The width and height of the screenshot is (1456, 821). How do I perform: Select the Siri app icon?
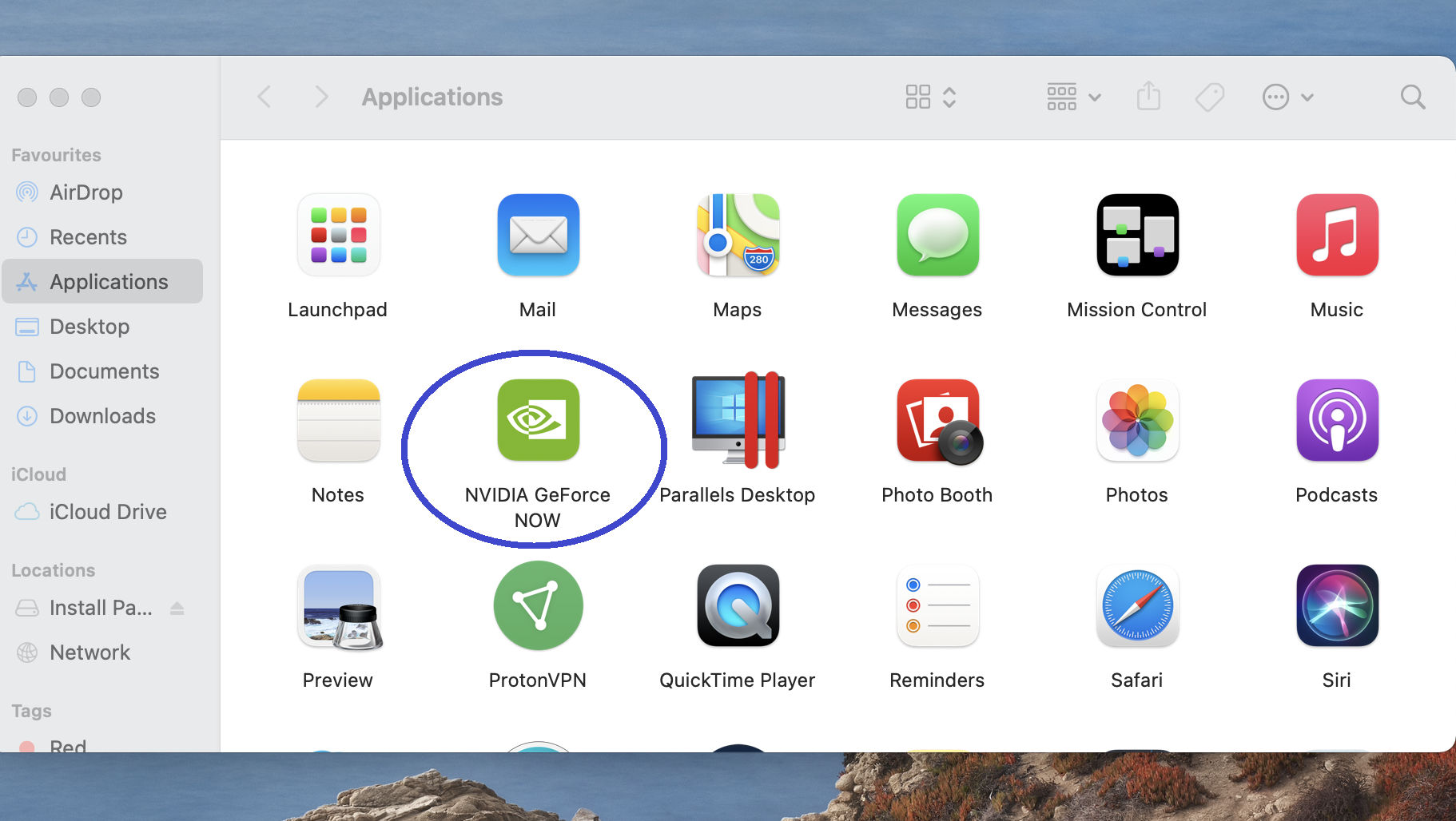(x=1337, y=605)
